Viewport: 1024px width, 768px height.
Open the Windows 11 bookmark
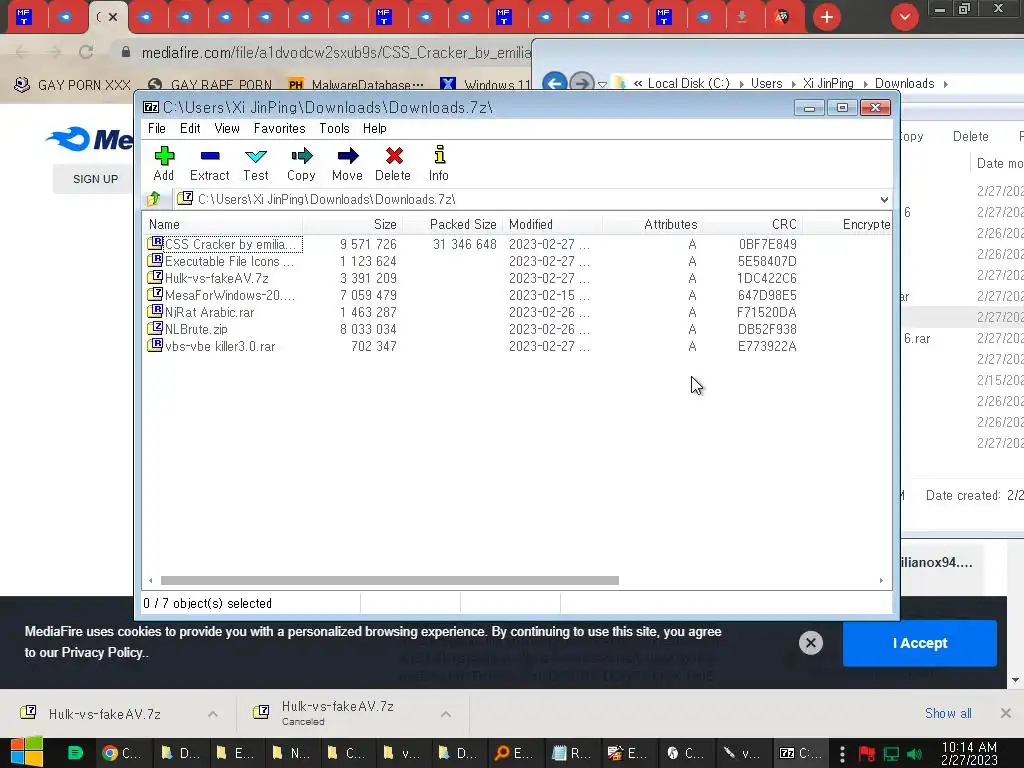point(486,85)
